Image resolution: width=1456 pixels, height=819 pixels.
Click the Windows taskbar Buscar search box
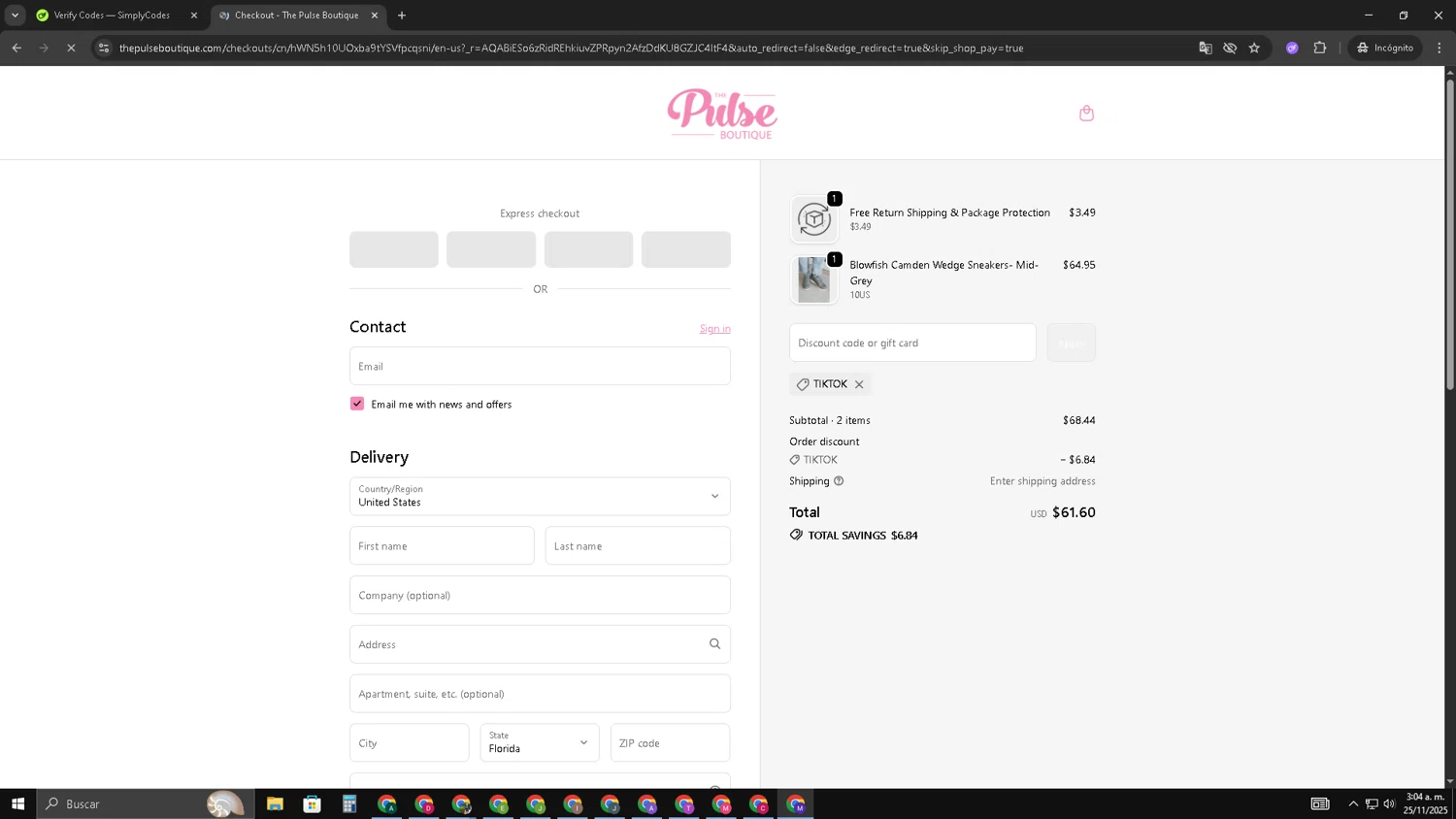(x=146, y=803)
